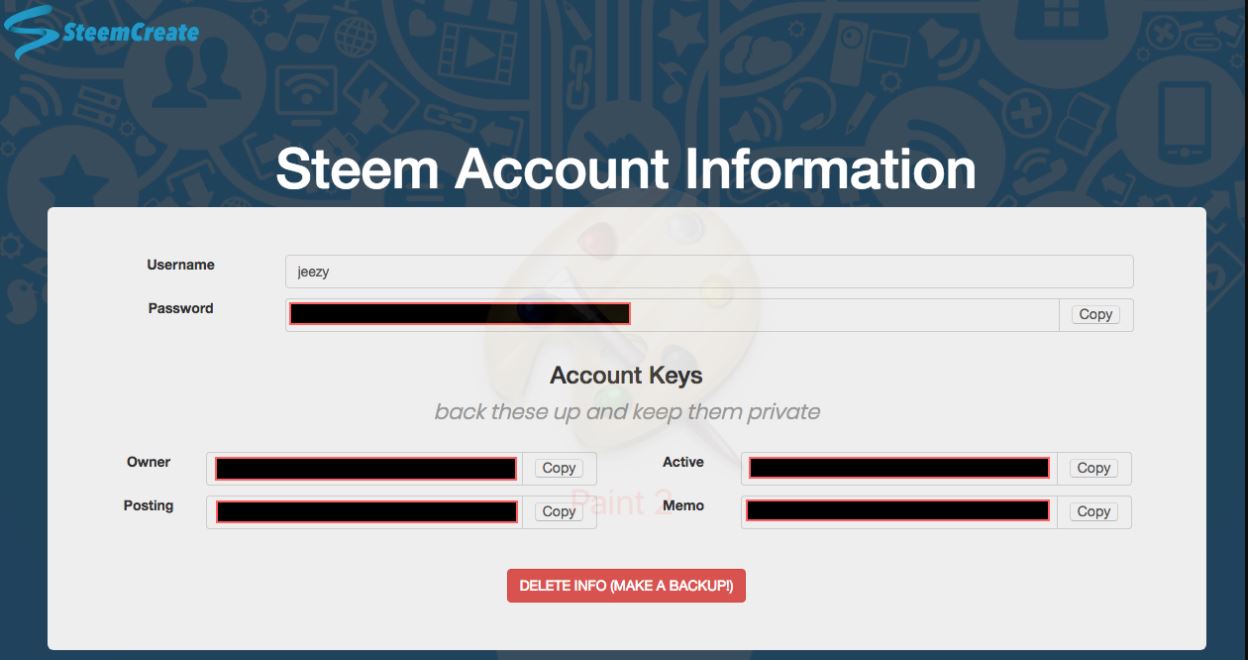Image resolution: width=1248 pixels, height=660 pixels.
Task: Click the Steem Account Information heading
Action: 626,169
